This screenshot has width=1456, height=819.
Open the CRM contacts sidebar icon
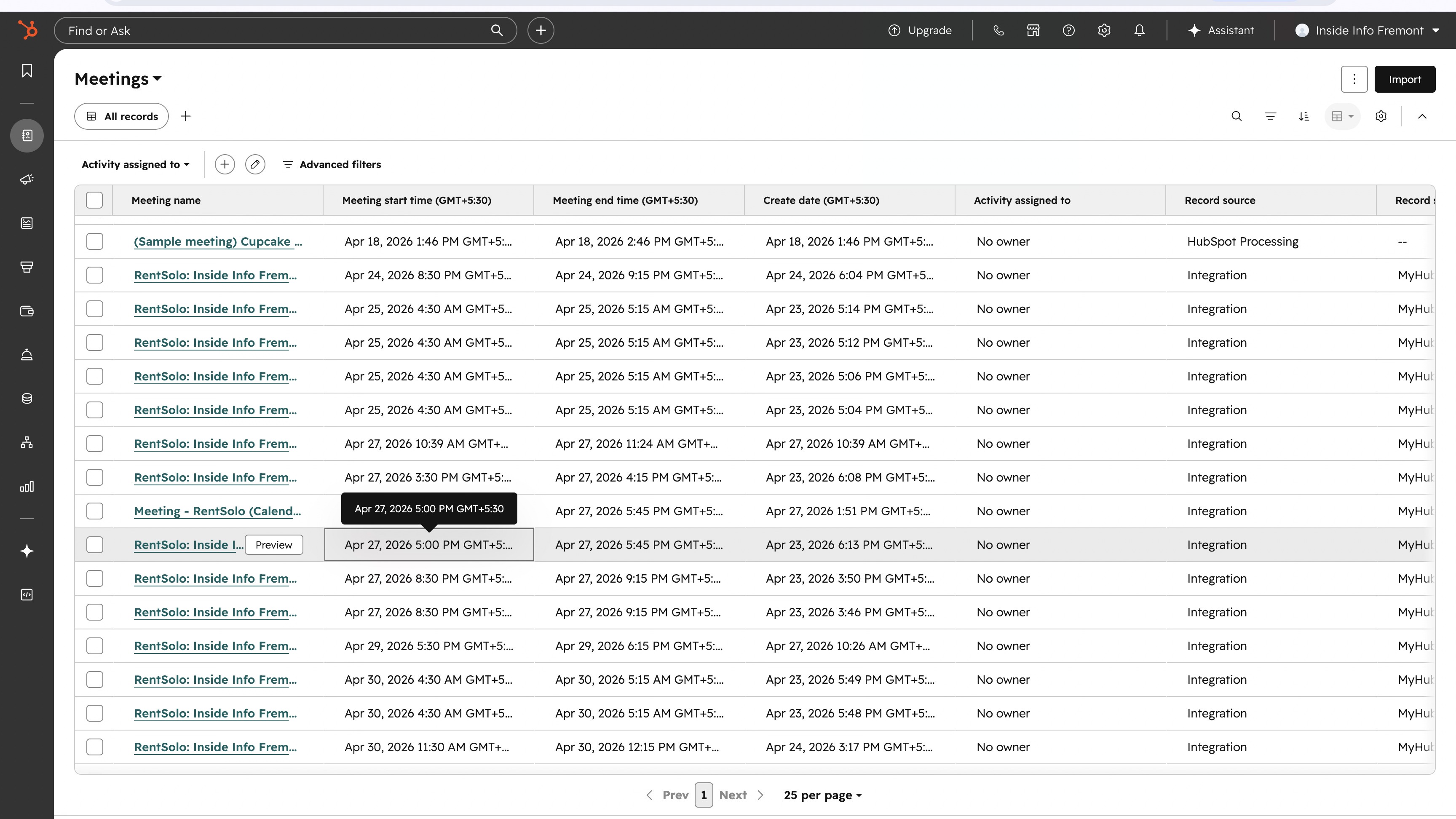pyautogui.click(x=27, y=135)
